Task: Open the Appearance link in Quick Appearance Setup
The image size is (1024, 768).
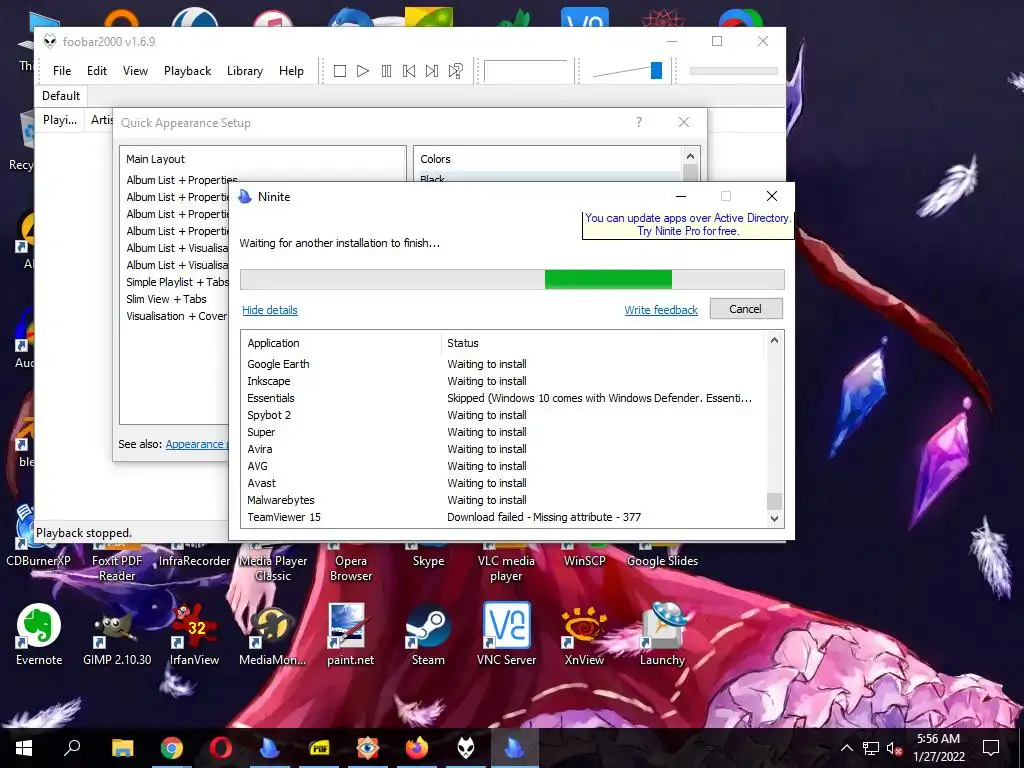Action: pos(196,444)
